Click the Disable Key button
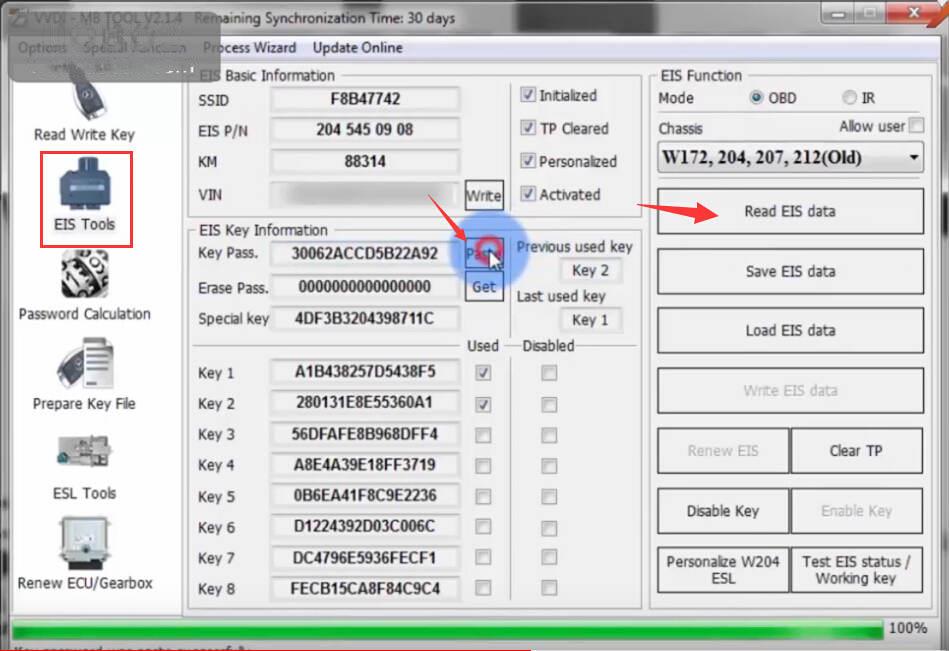The height and width of the screenshot is (651, 949). [x=723, y=511]
